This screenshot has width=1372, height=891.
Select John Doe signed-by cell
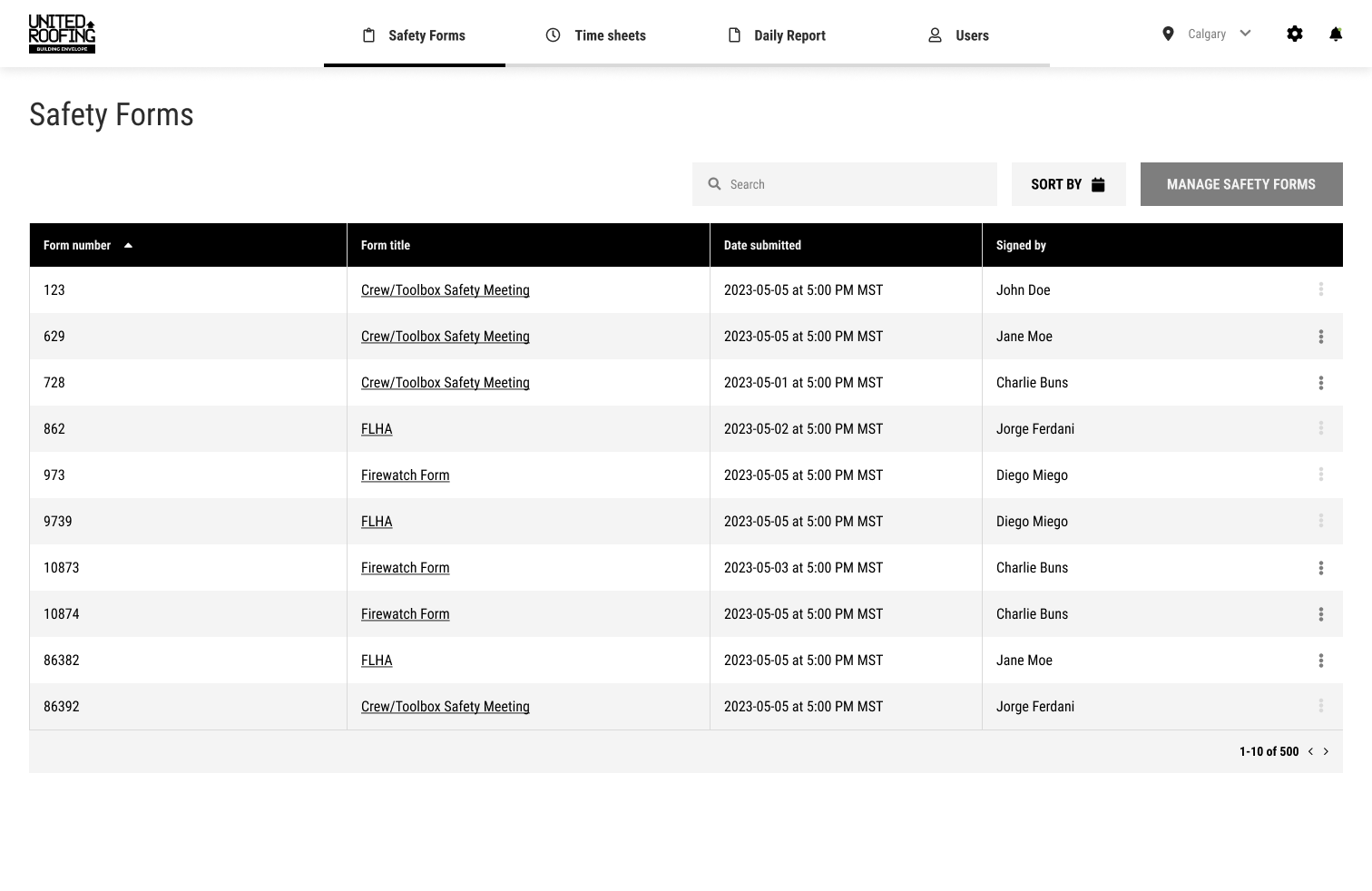point(1023,290)
